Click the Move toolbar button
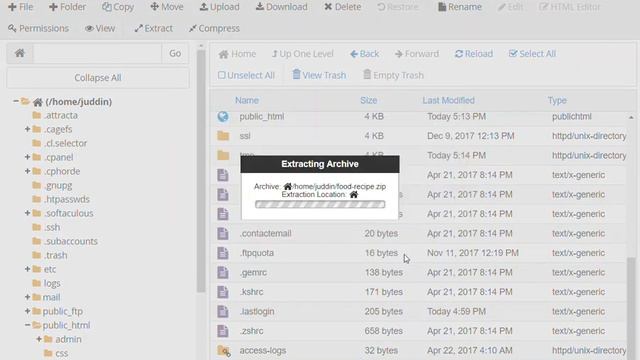Screen dimensions: 640x360 click(167, 7)
